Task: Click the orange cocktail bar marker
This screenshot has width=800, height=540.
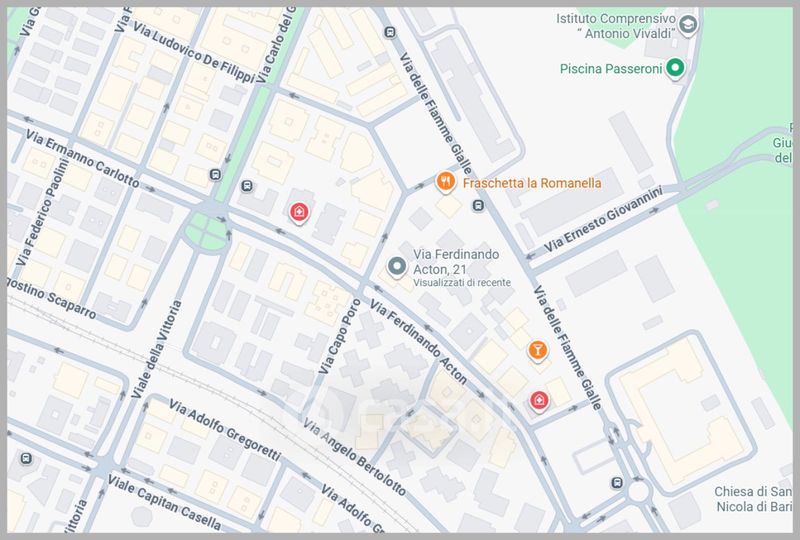Action: (x=538, y=350)
